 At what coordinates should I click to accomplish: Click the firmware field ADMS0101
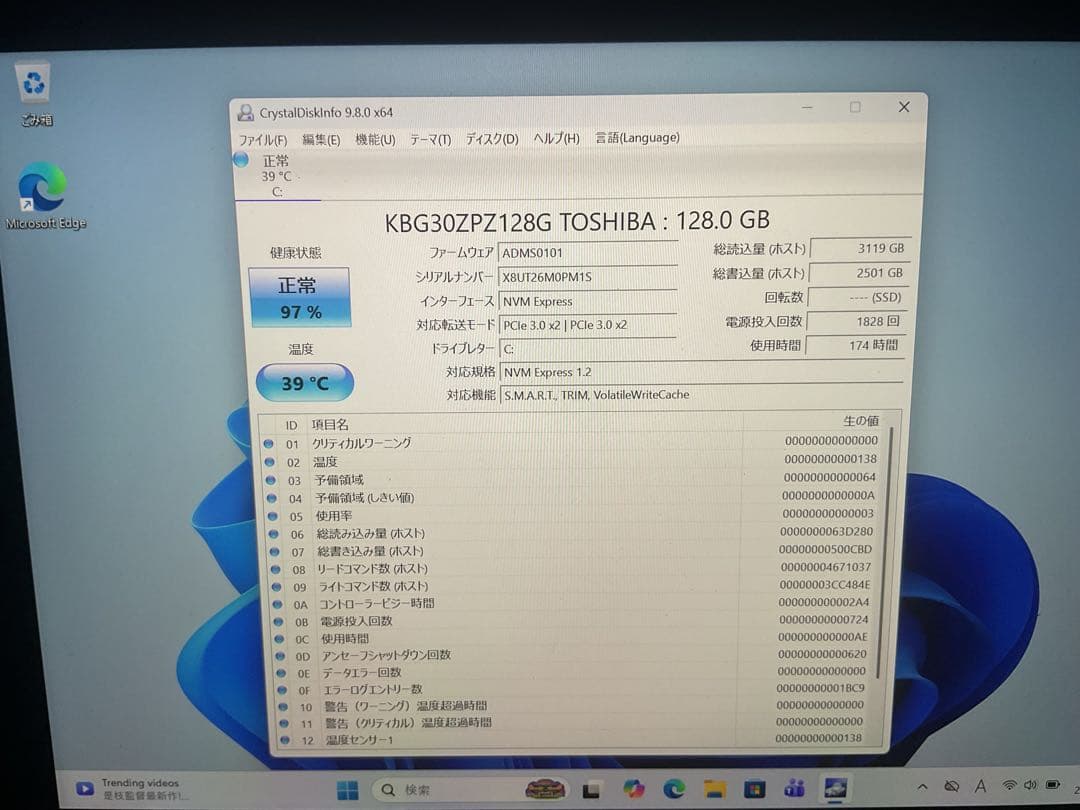point(587,253)
